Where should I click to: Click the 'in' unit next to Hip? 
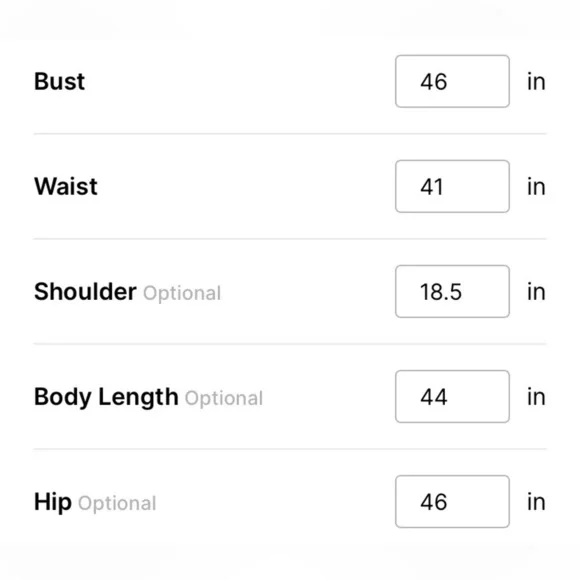(536, 502)
